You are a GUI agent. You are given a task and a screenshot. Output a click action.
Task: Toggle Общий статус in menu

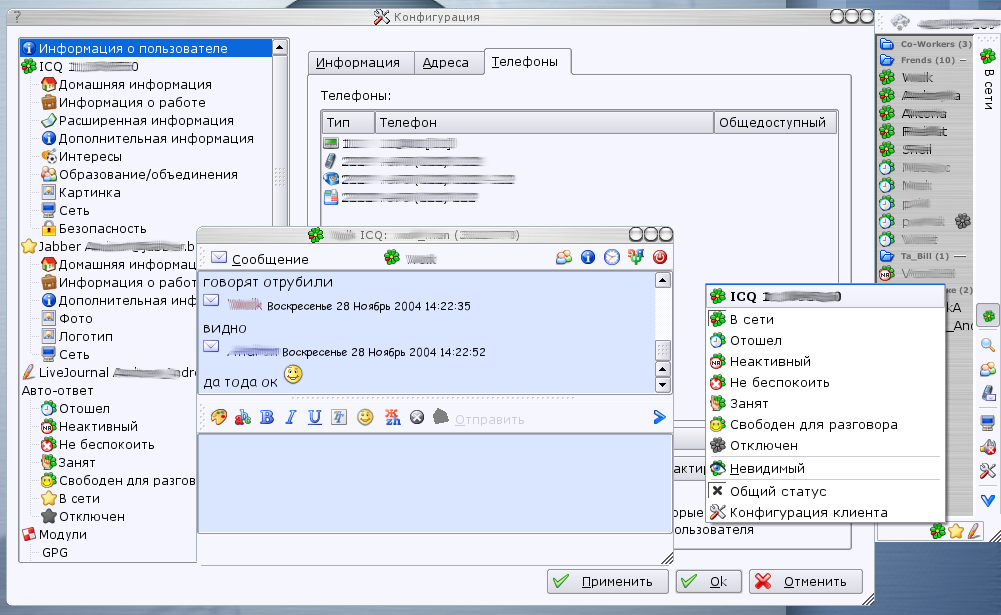825,491
